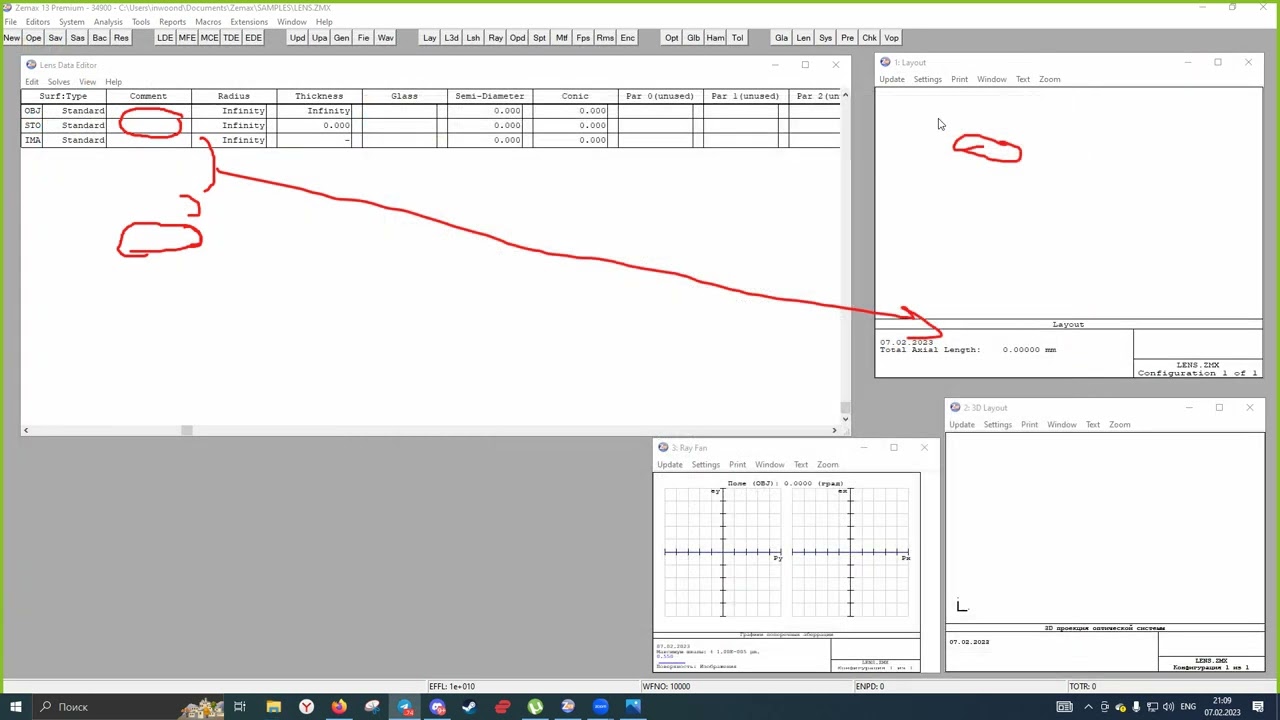The image size is (1280, 720).
Task: Click the New toolbar button
Action: click(x=12, y=38)
